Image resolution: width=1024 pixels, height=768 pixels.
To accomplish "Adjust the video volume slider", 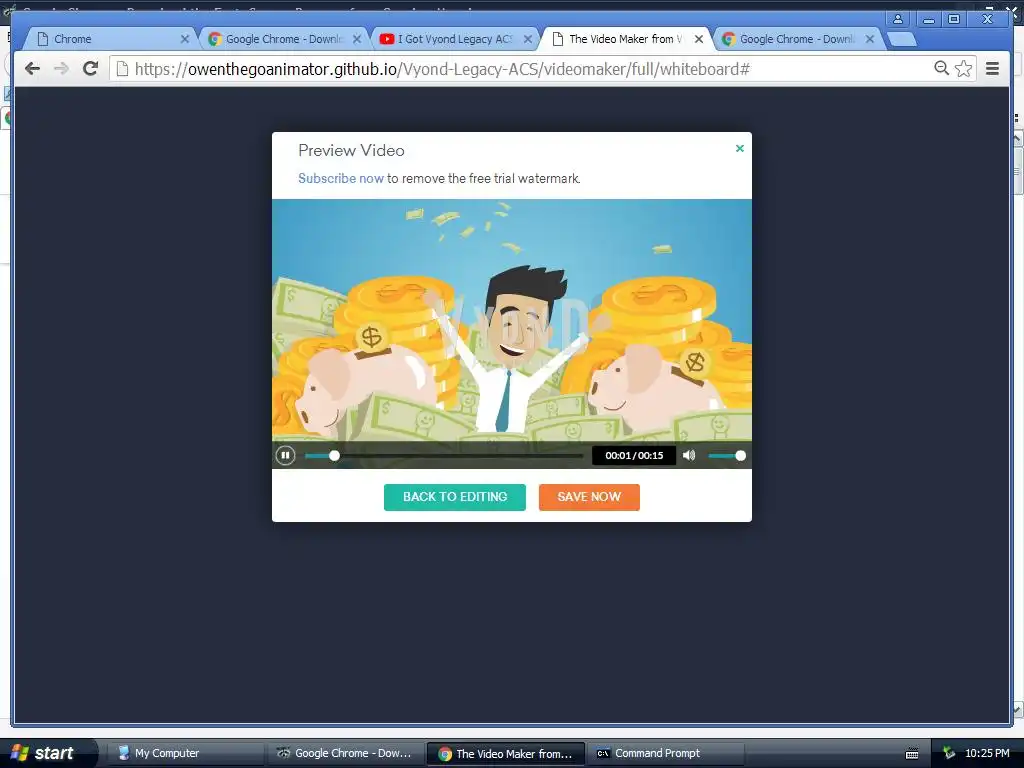I will pos(726,456).
